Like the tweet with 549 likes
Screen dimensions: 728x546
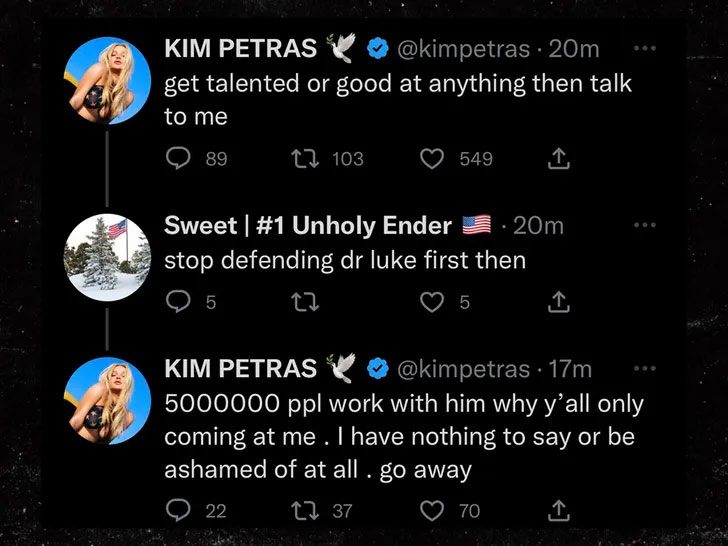(432, 159)
